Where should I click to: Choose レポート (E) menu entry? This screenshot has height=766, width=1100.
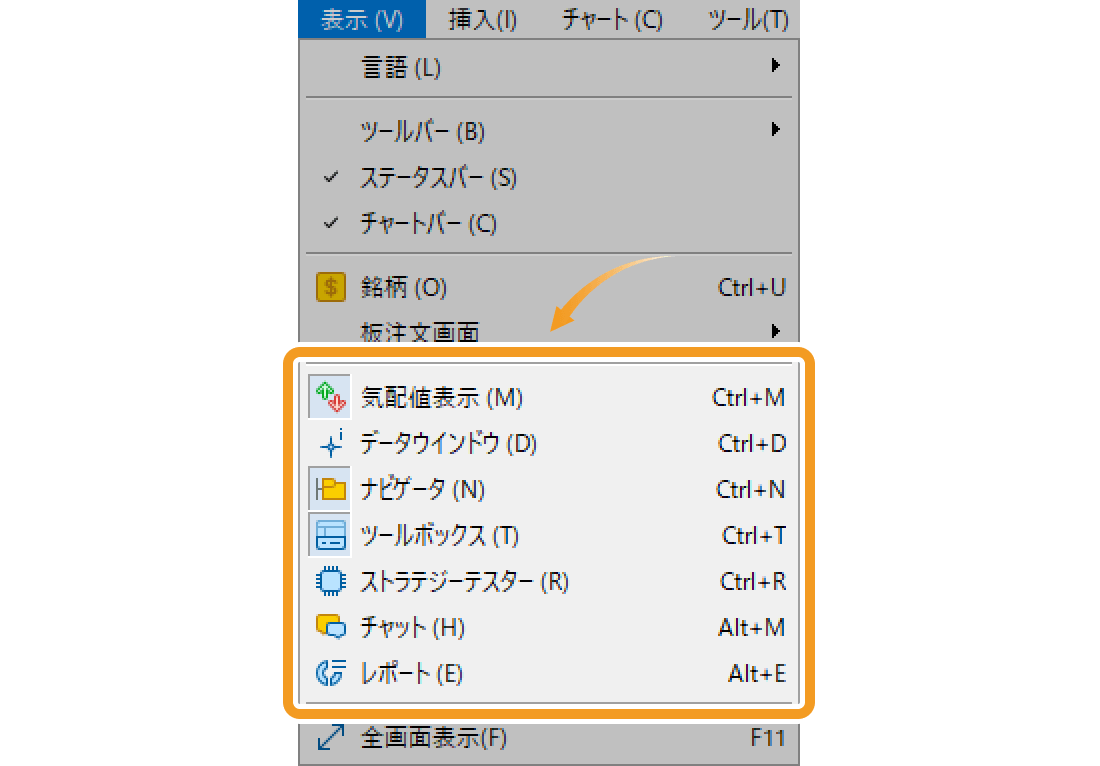(549, 673)
